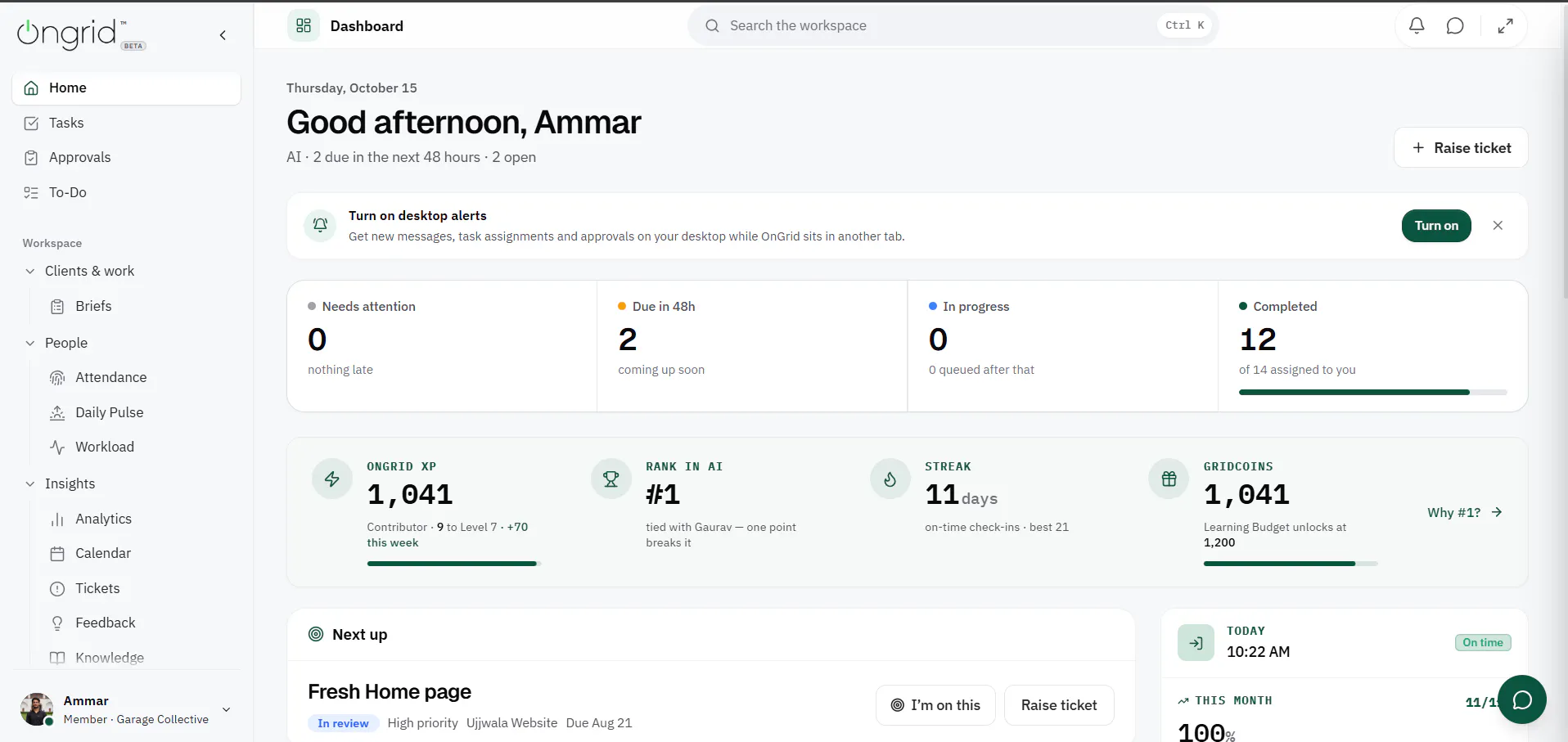Collapse the People section
The height and width of the screenshot is (742, 1568).
(30, 344)
